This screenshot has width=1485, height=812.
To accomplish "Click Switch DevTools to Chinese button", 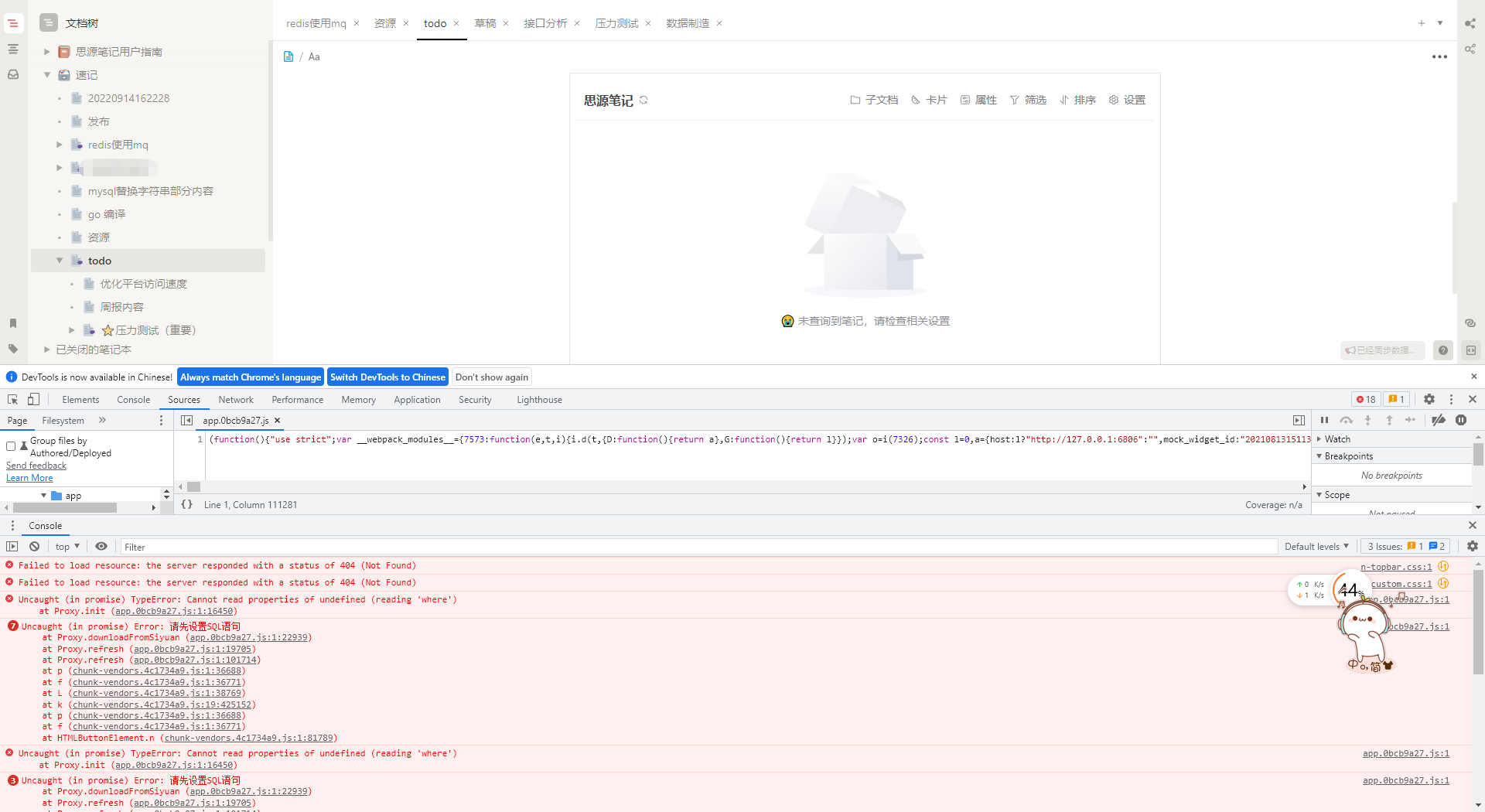I will tap(387, 377).
